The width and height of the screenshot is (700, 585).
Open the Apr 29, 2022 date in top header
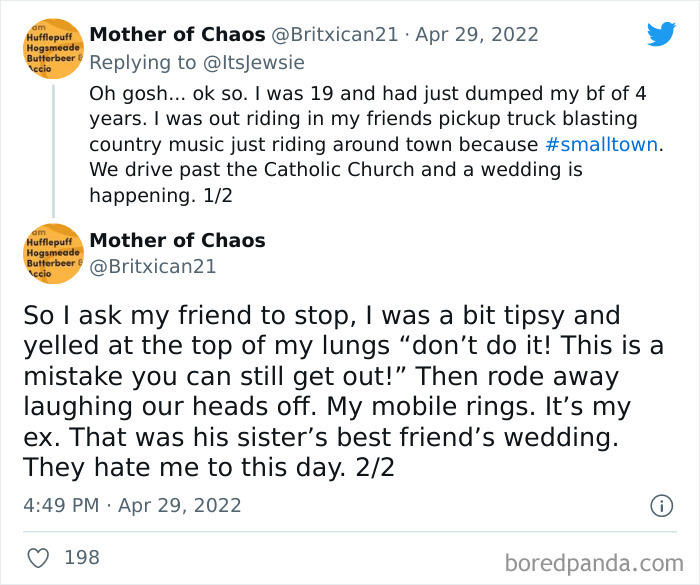coord(476,35)
